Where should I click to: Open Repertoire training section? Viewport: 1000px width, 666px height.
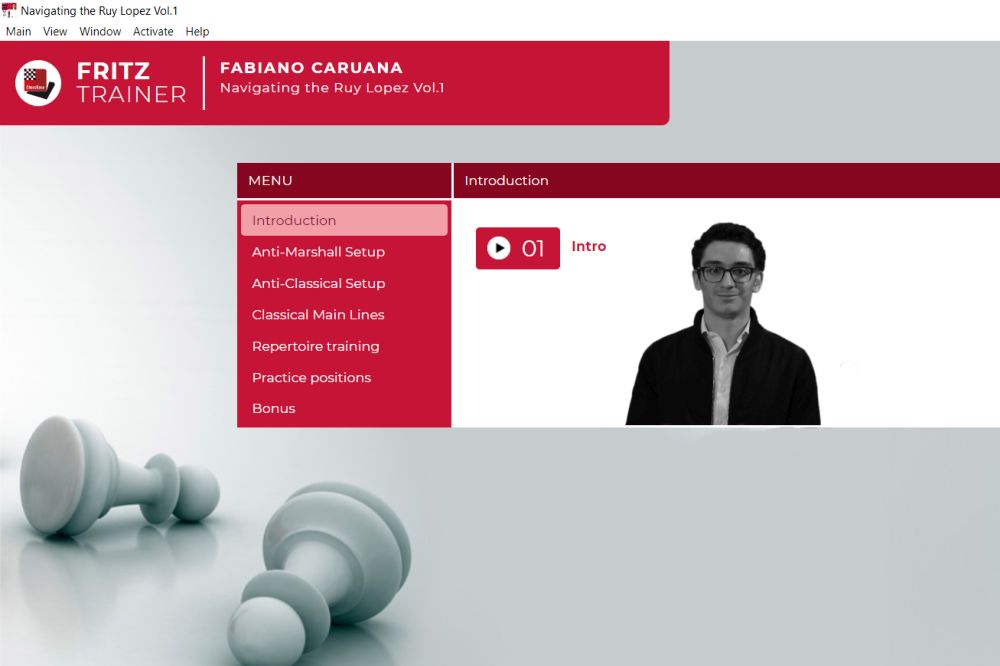click(x=344, y=346)
